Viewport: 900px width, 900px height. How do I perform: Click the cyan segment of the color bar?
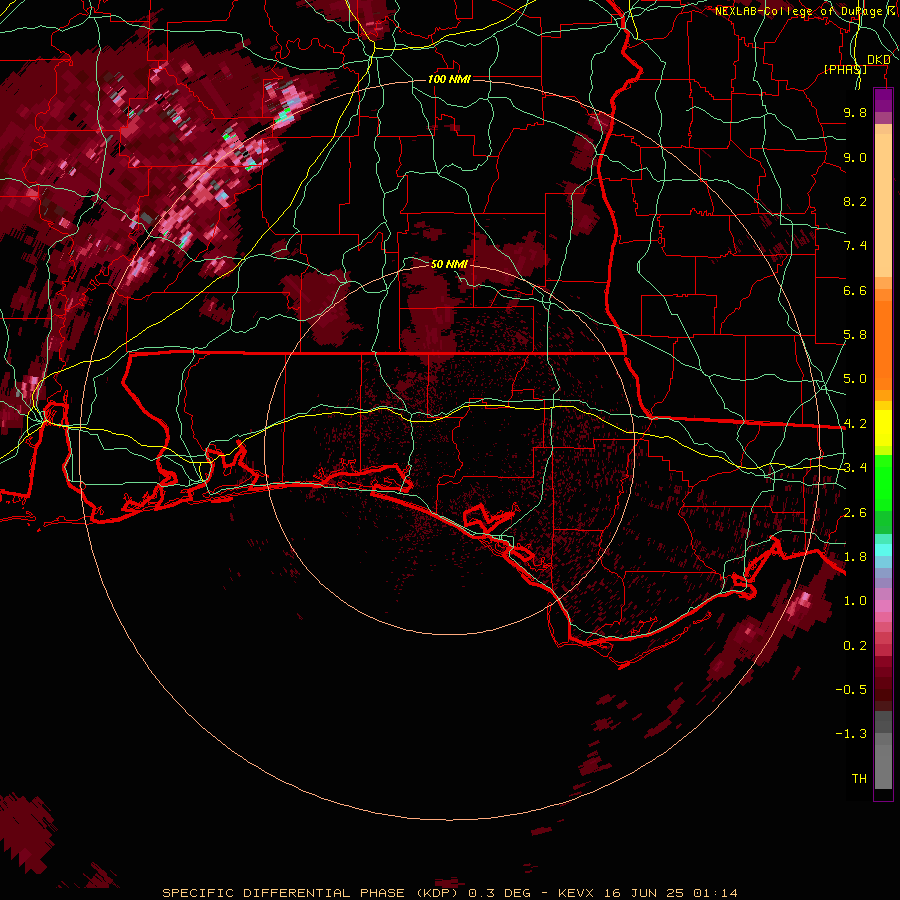[883, 550]
